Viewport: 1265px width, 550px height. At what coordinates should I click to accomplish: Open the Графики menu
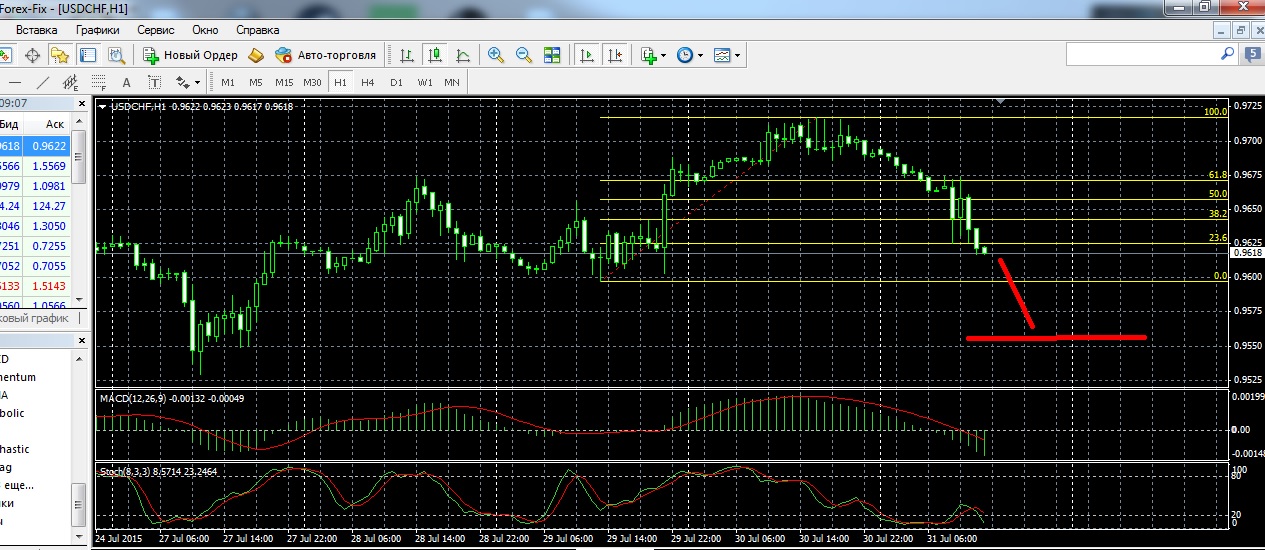(97, 30)
